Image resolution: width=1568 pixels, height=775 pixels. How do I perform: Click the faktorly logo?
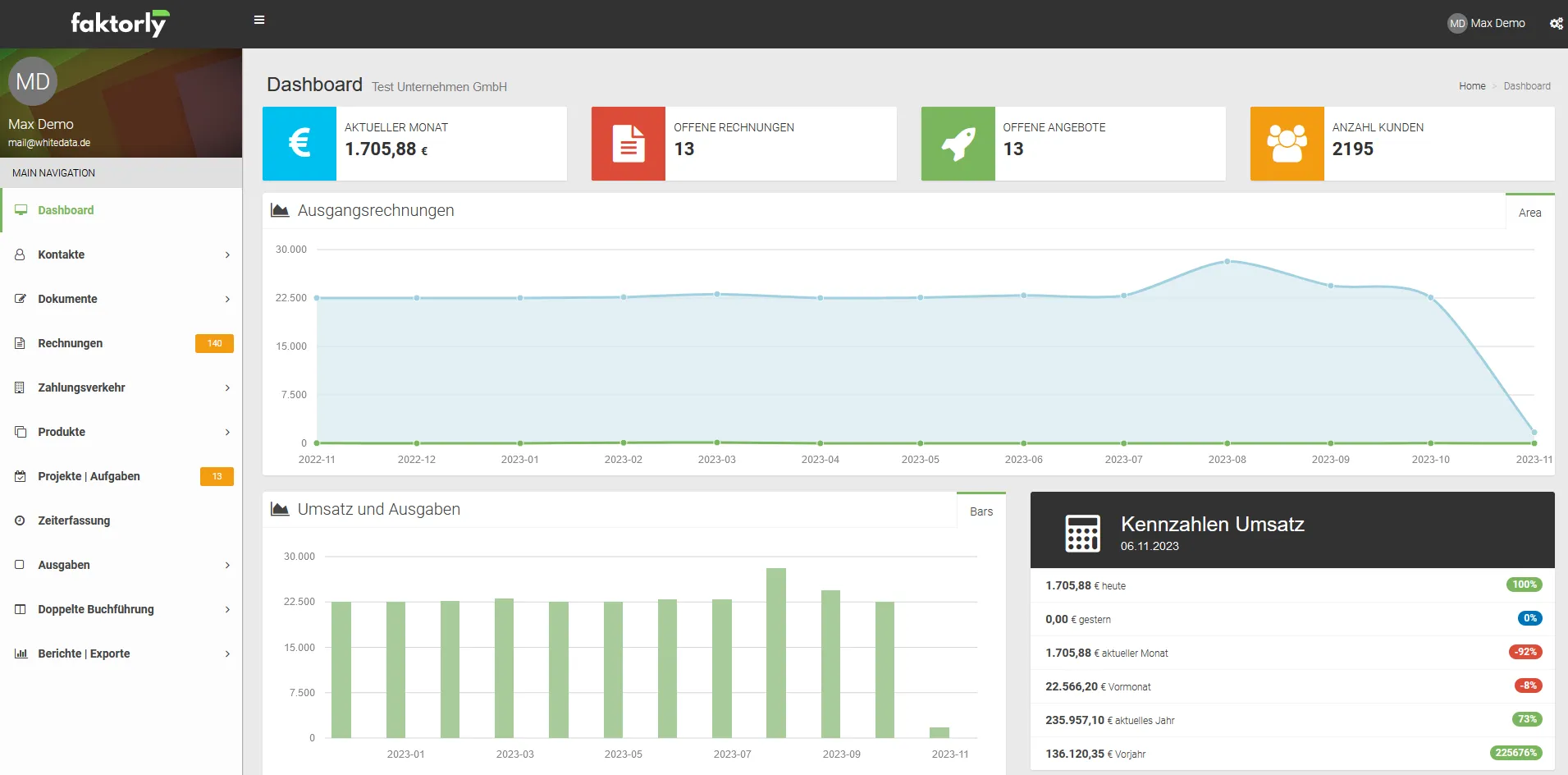(120, 24)
